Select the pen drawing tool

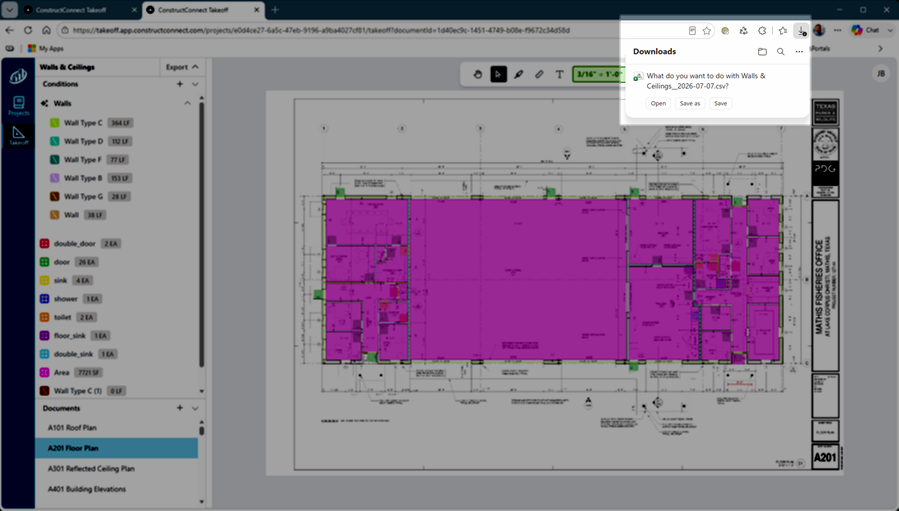(519, 74)
